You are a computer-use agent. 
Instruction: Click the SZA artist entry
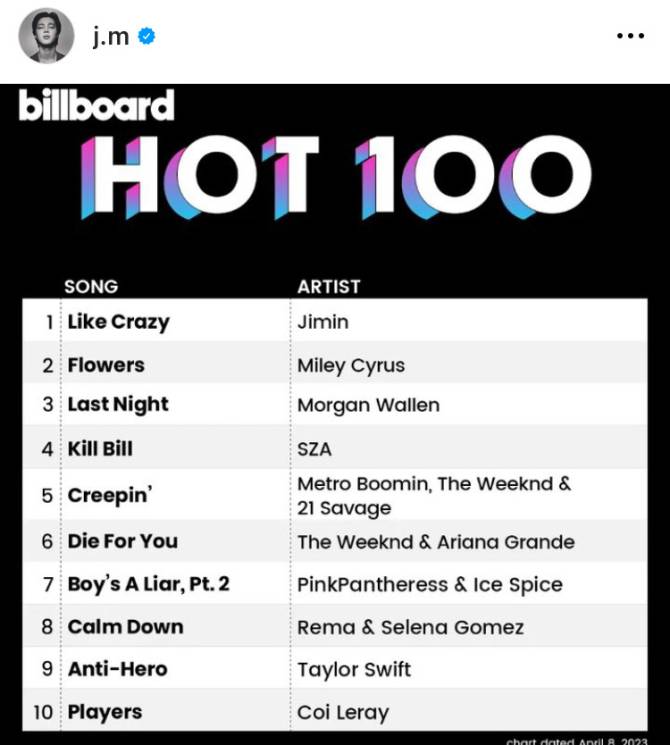314,449
